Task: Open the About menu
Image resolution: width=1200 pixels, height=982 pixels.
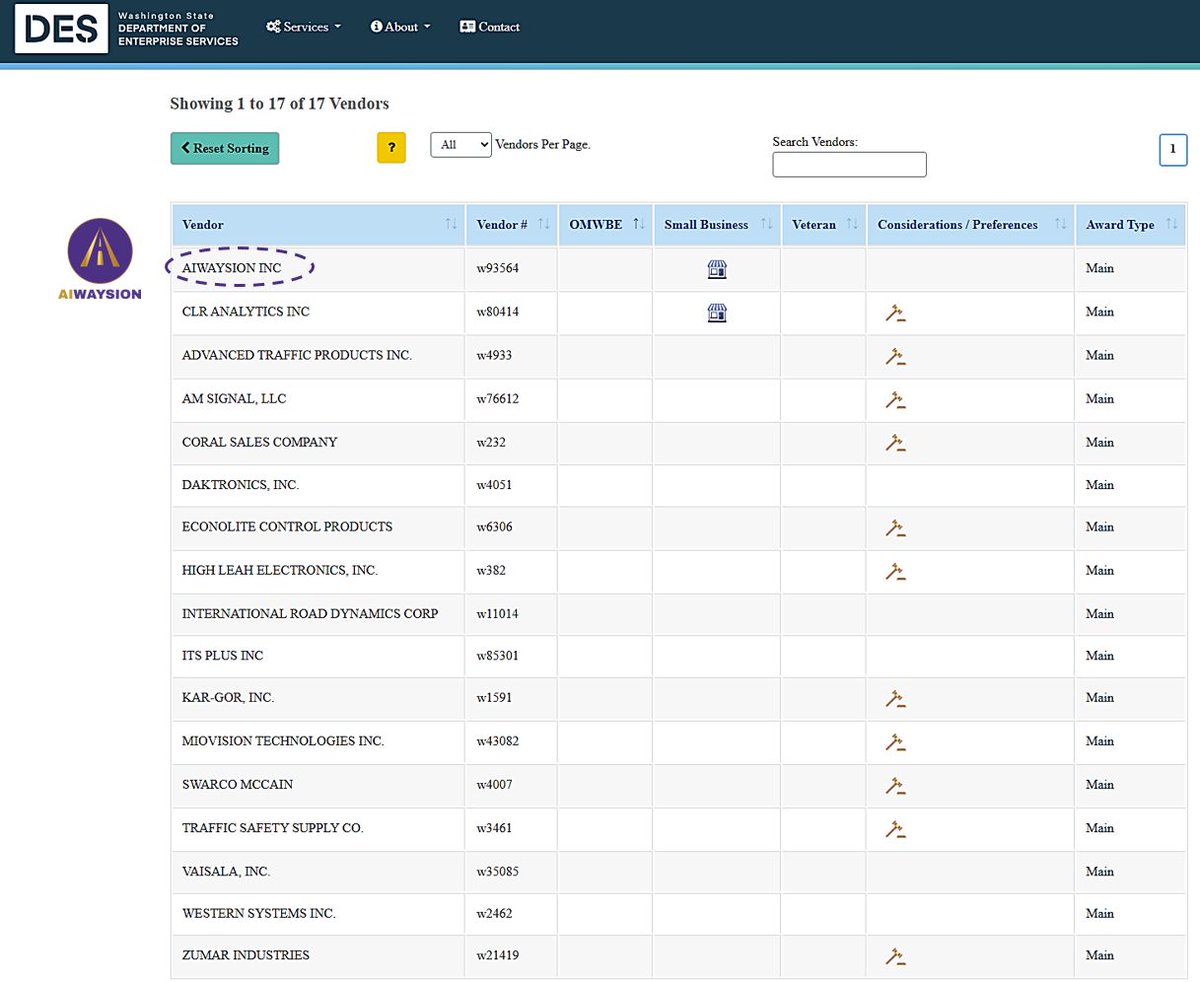Action: pyautogui.click(x=400, y=27)
